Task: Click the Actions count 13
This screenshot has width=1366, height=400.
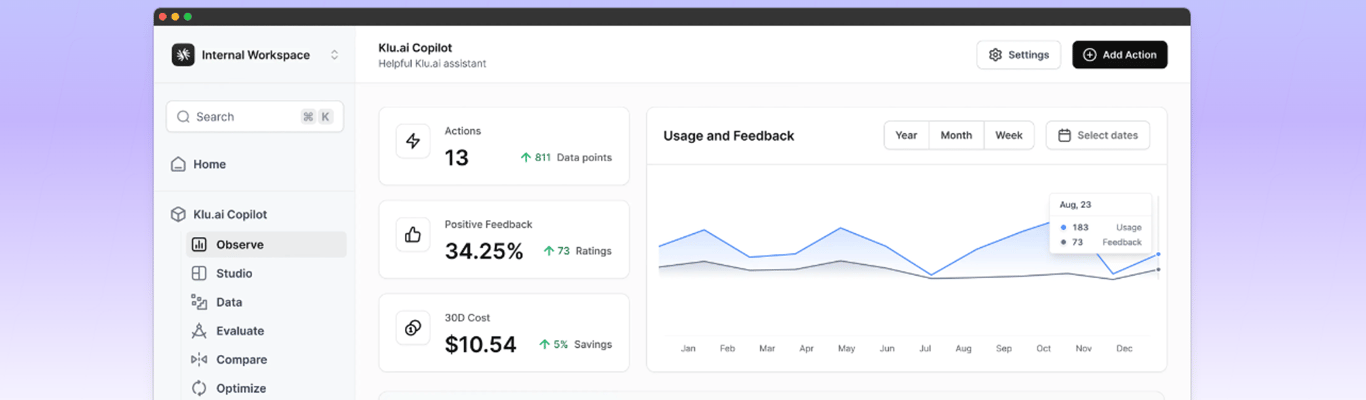Action: (x=457, y=158)
